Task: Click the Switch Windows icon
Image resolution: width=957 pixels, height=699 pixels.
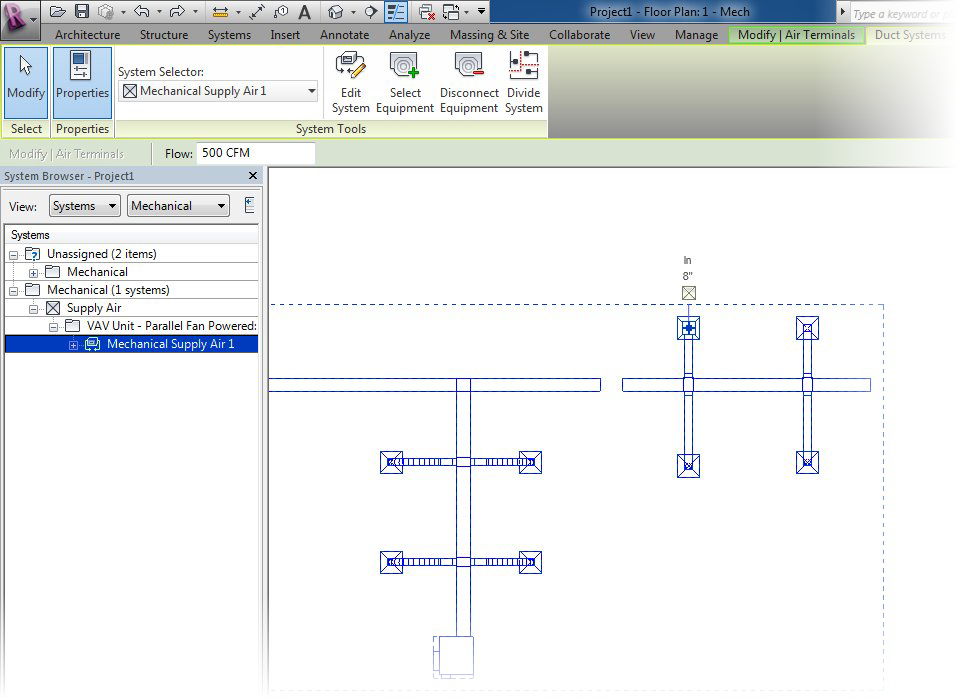Action: coord(452,12)
